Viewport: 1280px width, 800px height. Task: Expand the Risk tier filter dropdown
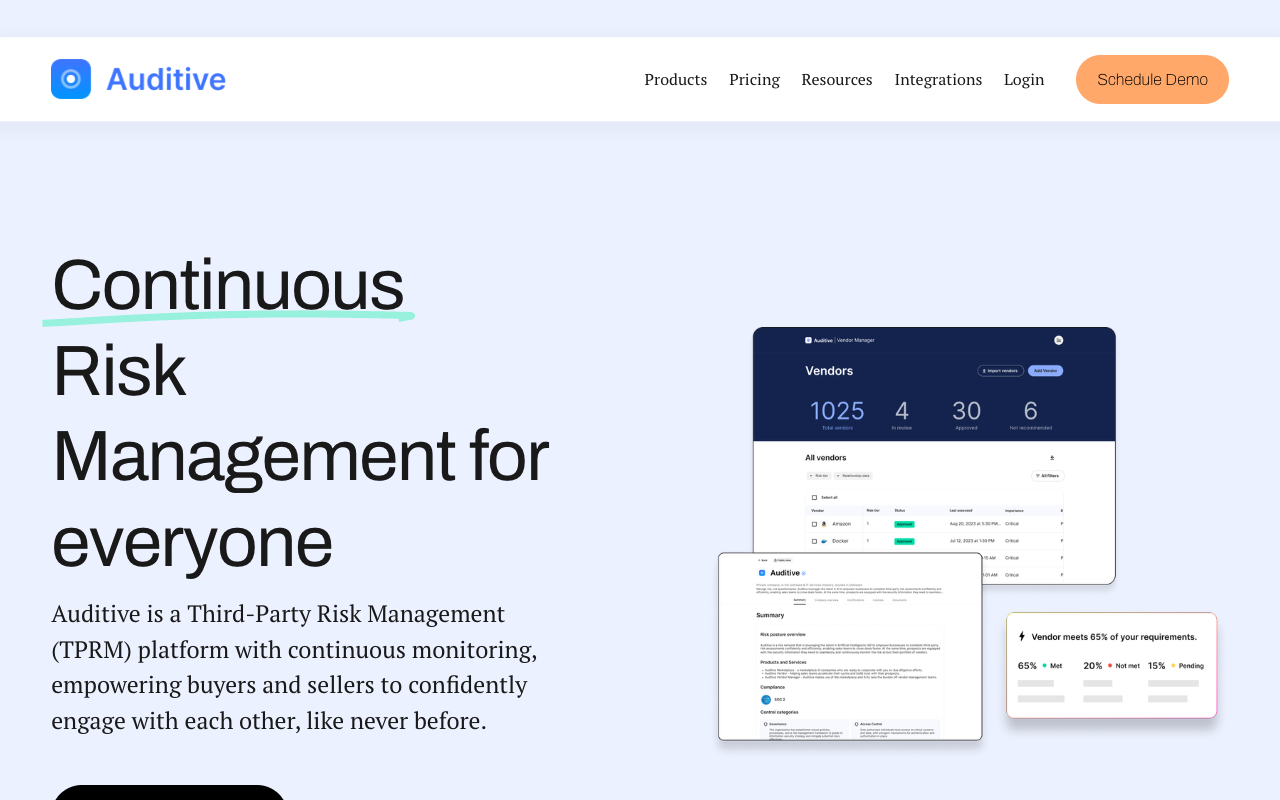tap(819, 476)
